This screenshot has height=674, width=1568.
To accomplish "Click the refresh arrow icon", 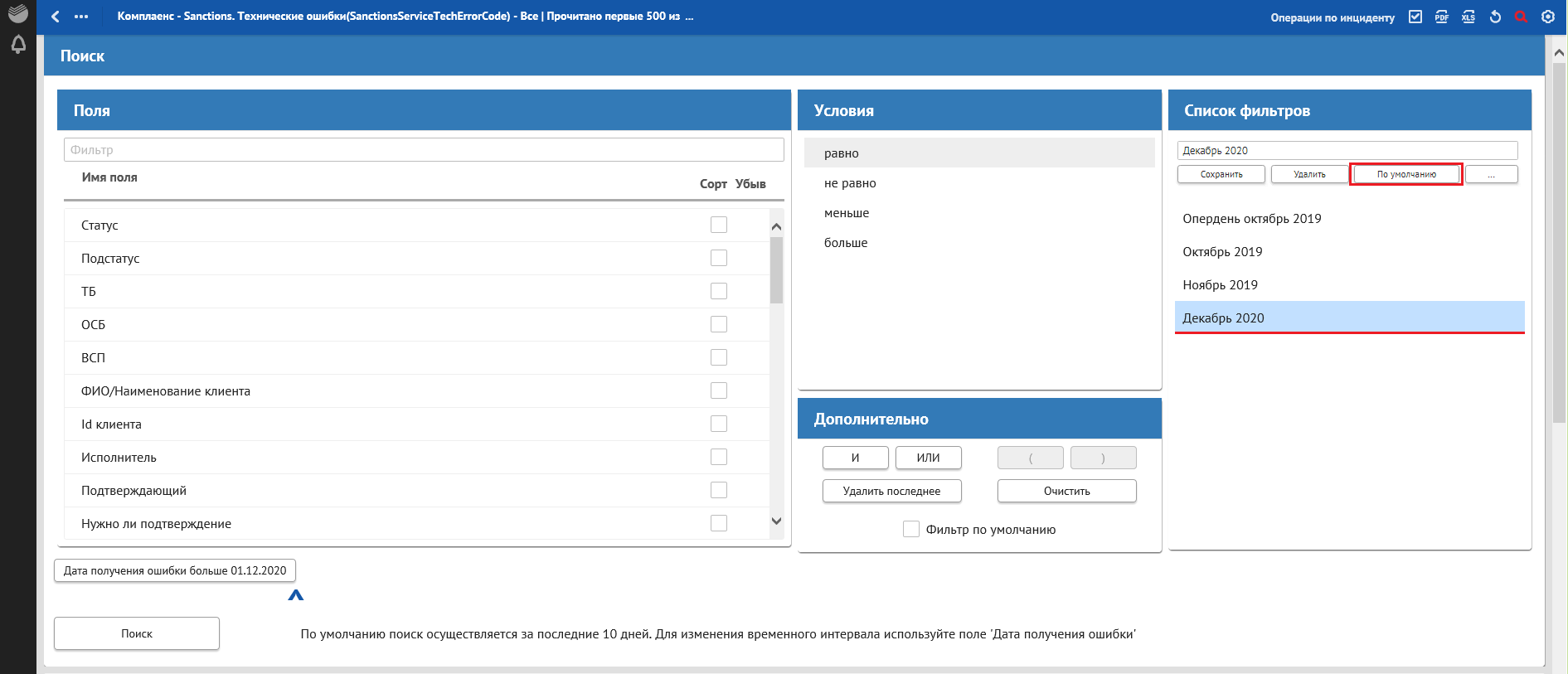I will click(x=1495, y=17).
